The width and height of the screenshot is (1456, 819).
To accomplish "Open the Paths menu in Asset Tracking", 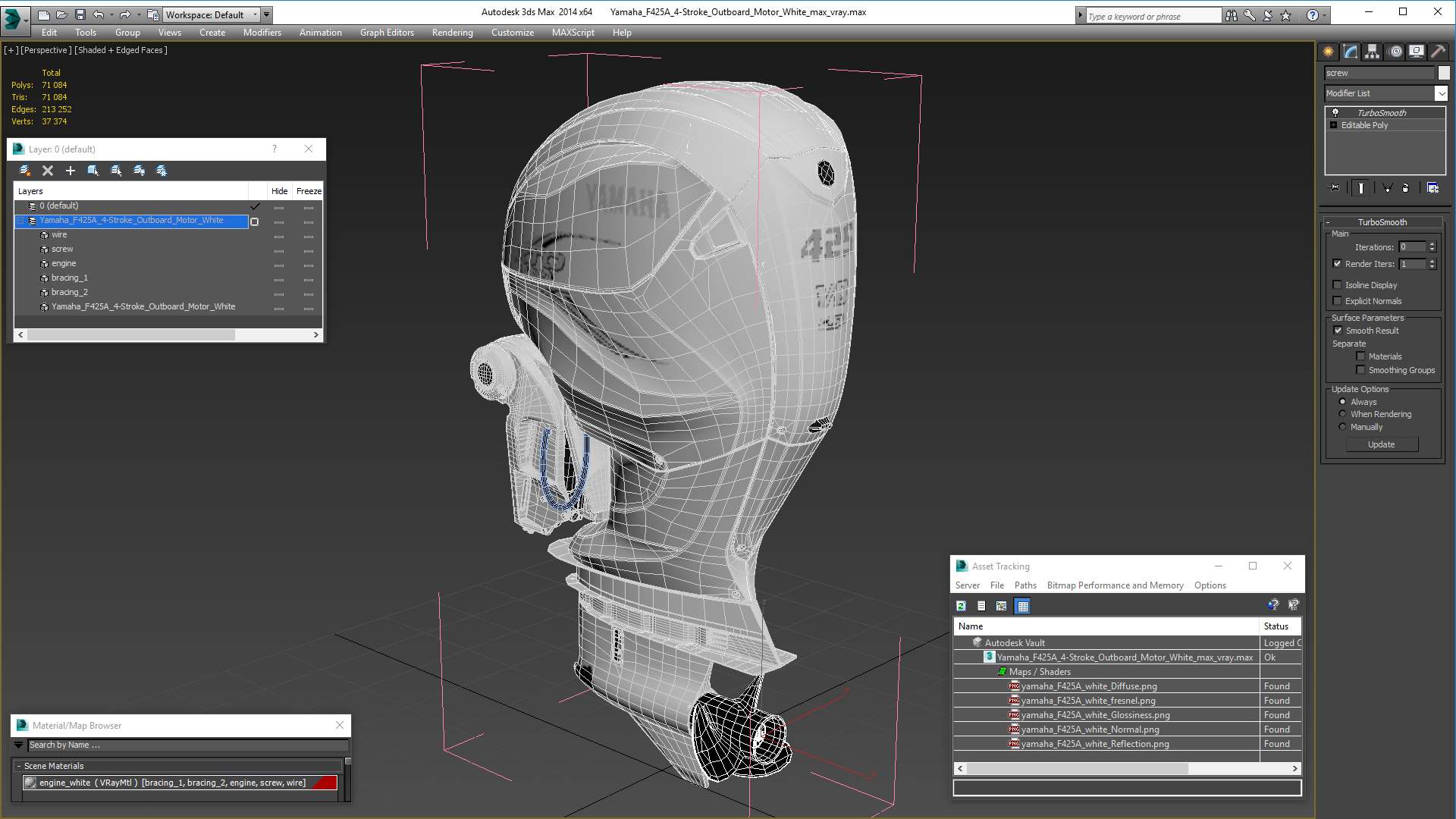I will coord(1025,585).
